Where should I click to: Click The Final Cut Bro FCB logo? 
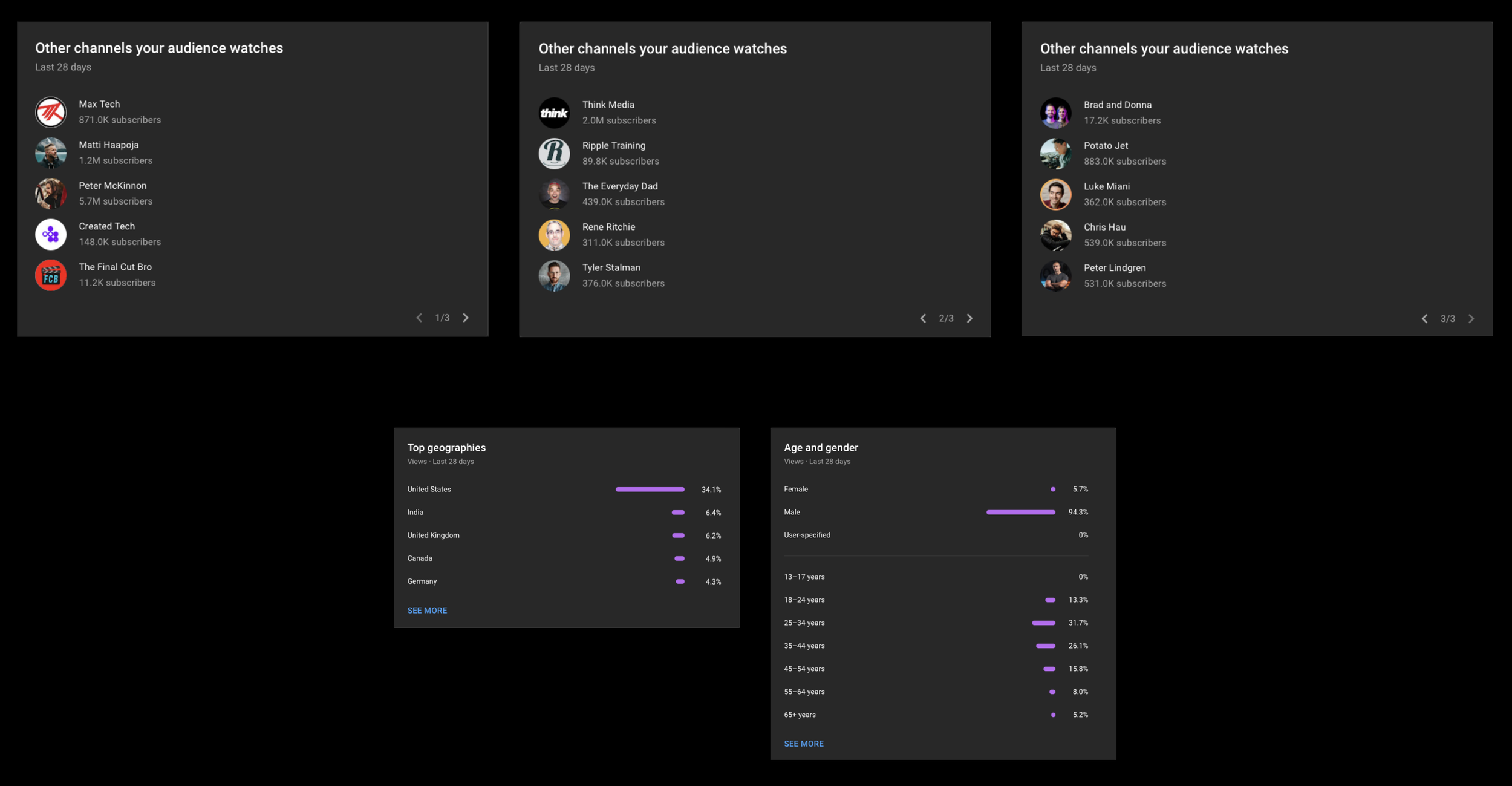point(51,275)
